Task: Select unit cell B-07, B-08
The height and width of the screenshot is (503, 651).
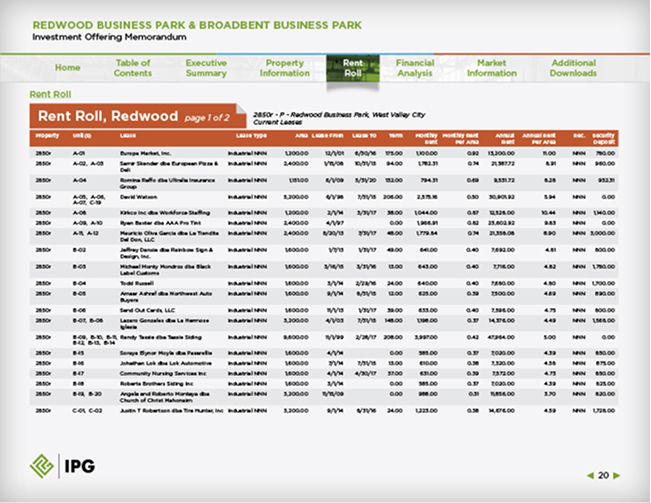Action: coord(88,320)
